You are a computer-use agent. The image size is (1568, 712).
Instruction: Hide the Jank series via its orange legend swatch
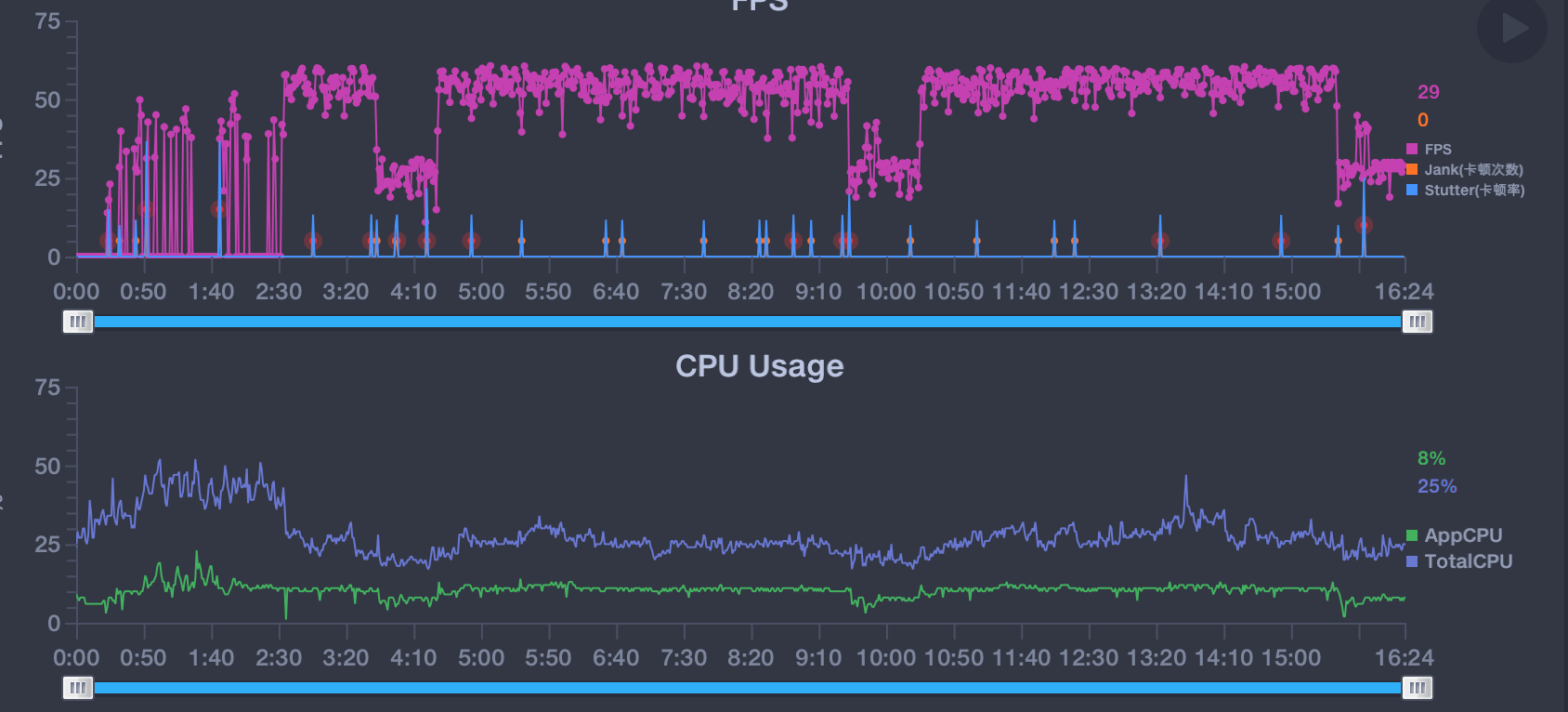1412,170
